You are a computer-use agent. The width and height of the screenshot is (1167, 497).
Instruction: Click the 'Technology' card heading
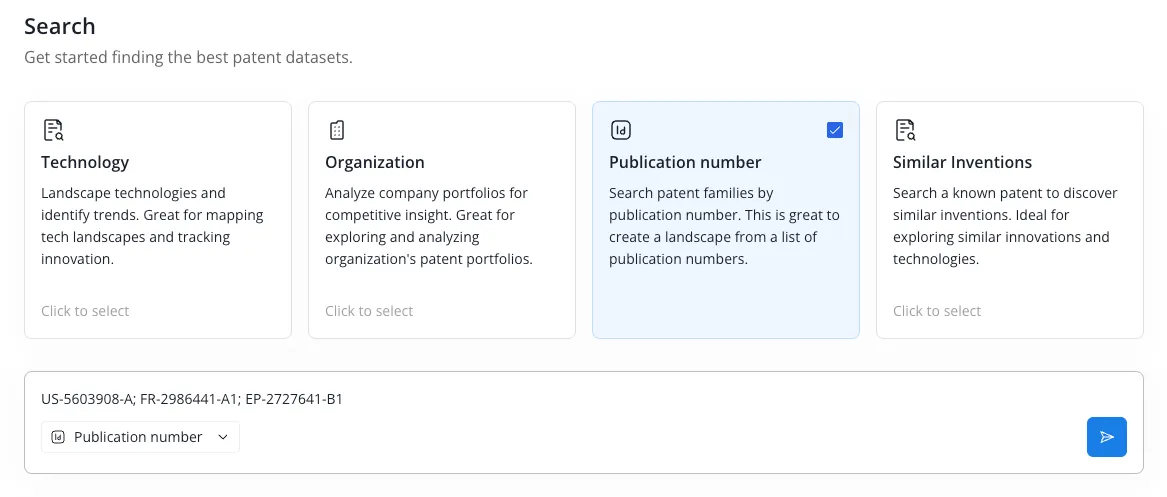point(85,162)
